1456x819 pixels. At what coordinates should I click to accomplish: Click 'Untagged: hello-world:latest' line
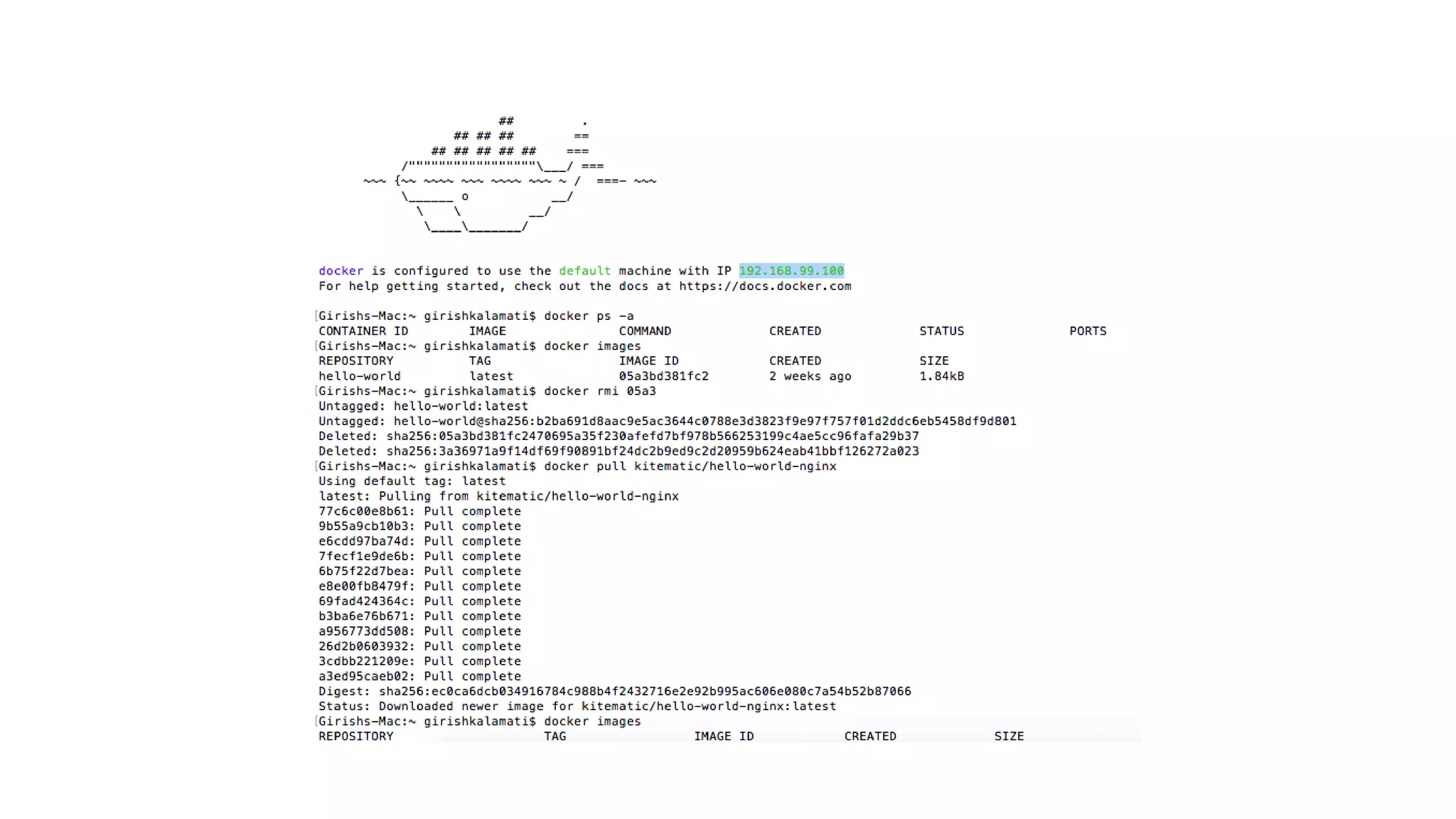[x=423, y=406]
